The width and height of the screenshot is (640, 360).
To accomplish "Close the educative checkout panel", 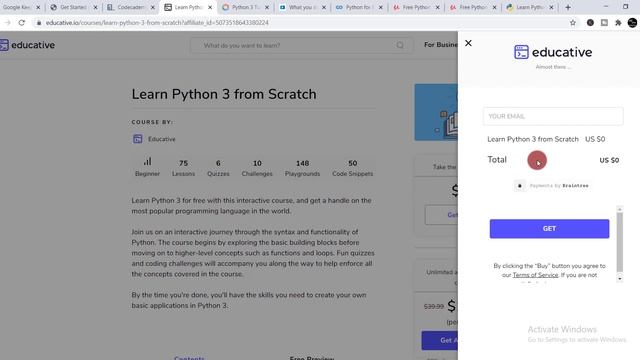I will (468, 43).
